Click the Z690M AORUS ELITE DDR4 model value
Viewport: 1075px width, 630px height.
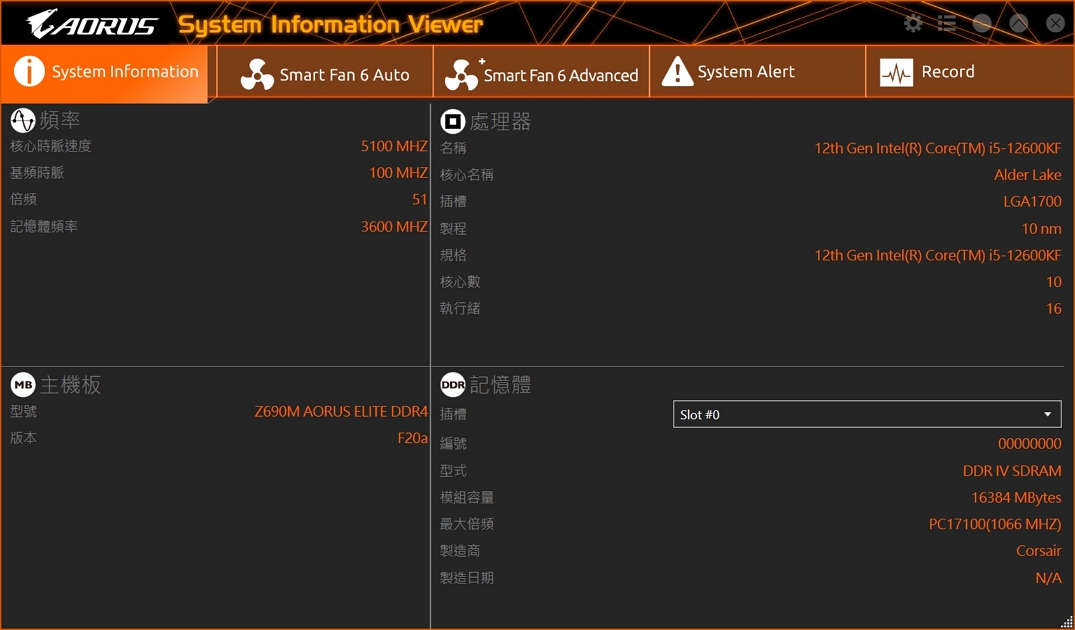pos(341,411)
